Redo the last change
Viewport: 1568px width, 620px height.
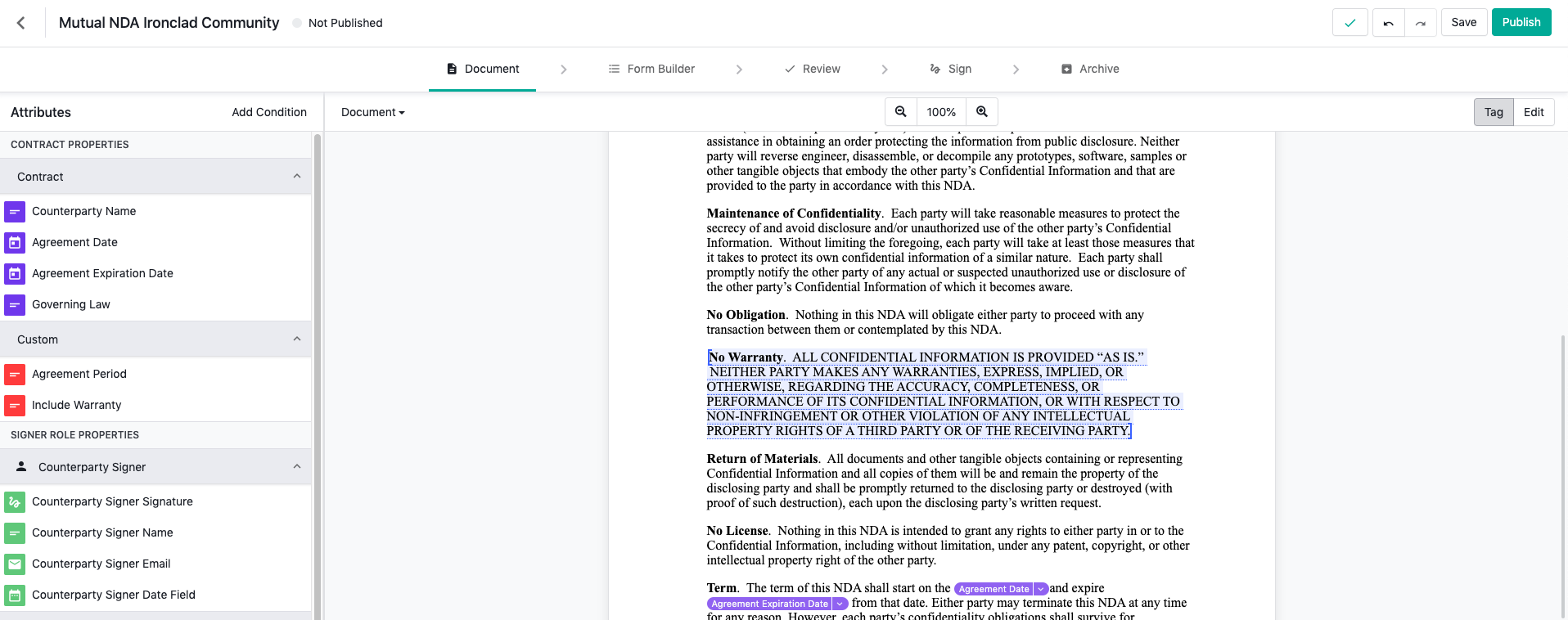(x=1421, y=23)
